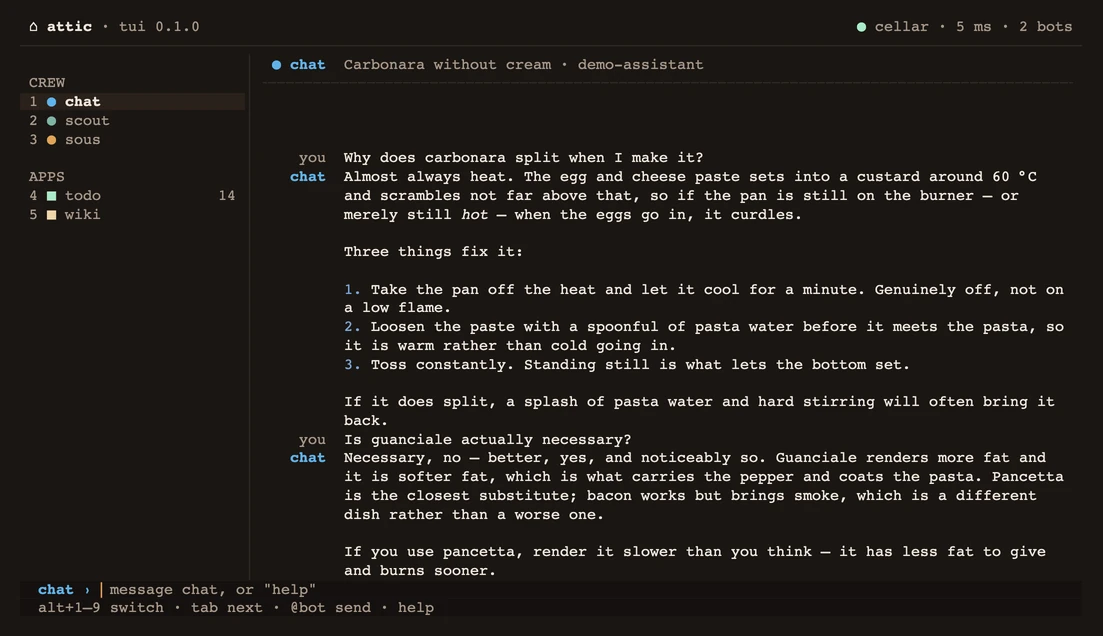This screenshot has height=636, width=1103.
Task: Click the list number 2. marker
Action: click(x=352, y=327)
